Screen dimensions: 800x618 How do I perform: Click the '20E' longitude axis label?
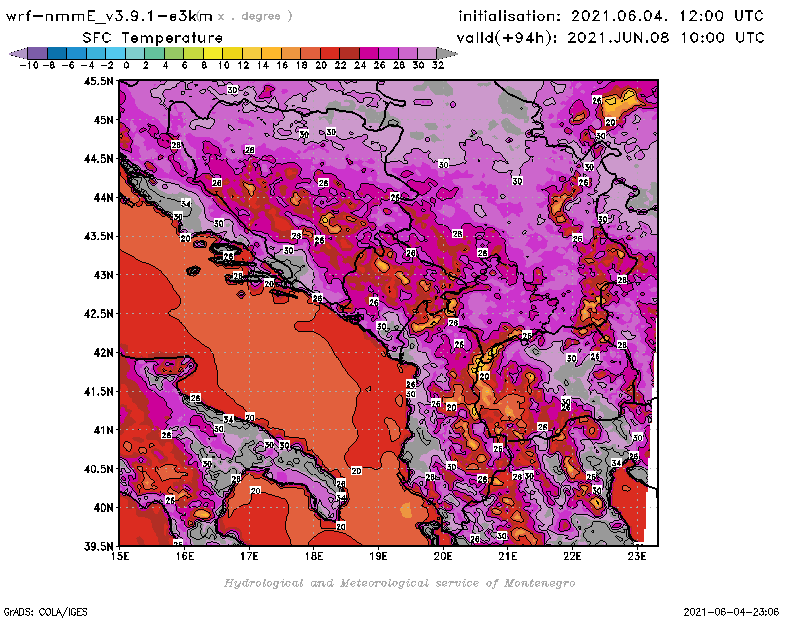(443, 556)
